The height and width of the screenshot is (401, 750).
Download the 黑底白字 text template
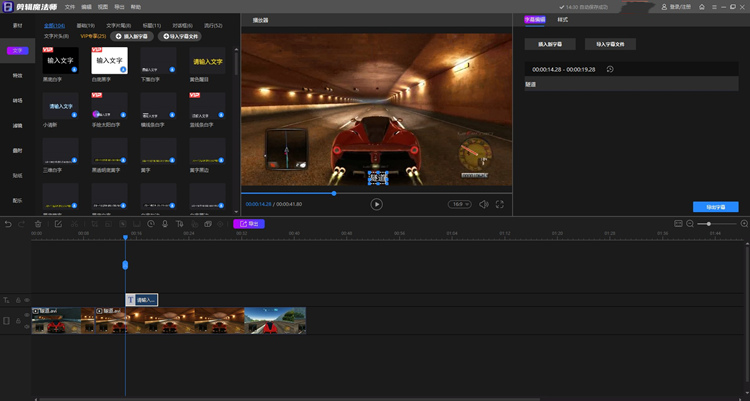[x=74, y=69]
